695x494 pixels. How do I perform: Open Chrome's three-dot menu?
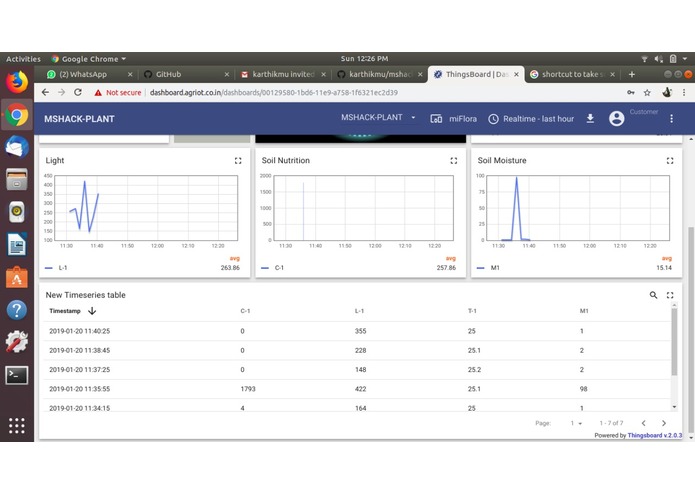(x=684, y=93)
